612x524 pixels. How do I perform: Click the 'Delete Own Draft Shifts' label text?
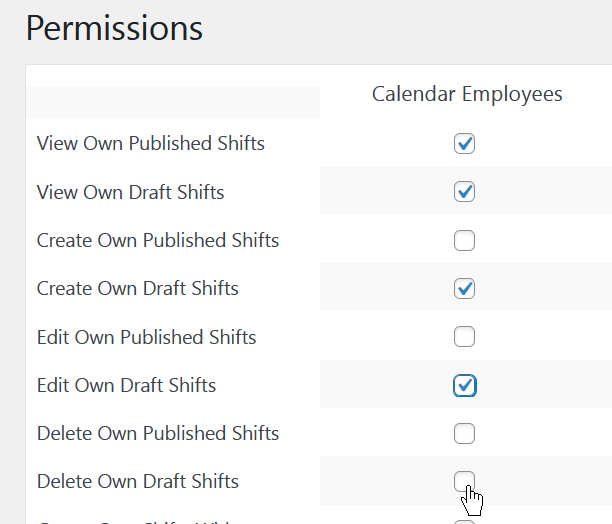[x=137, y=481]
